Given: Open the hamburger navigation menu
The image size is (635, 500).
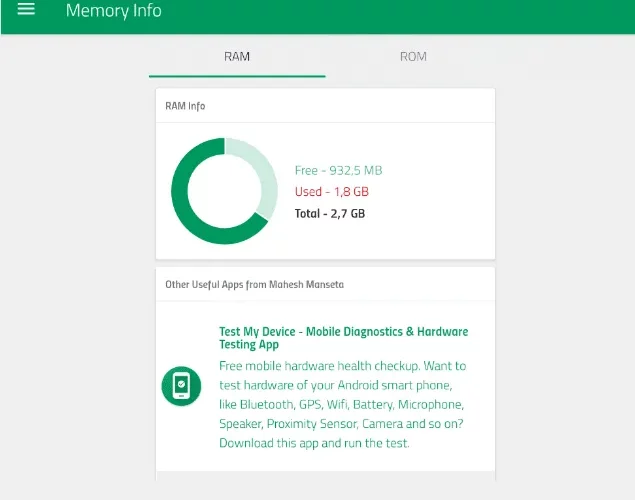Looking at the screenshot, I should click(x=26, y=9).
